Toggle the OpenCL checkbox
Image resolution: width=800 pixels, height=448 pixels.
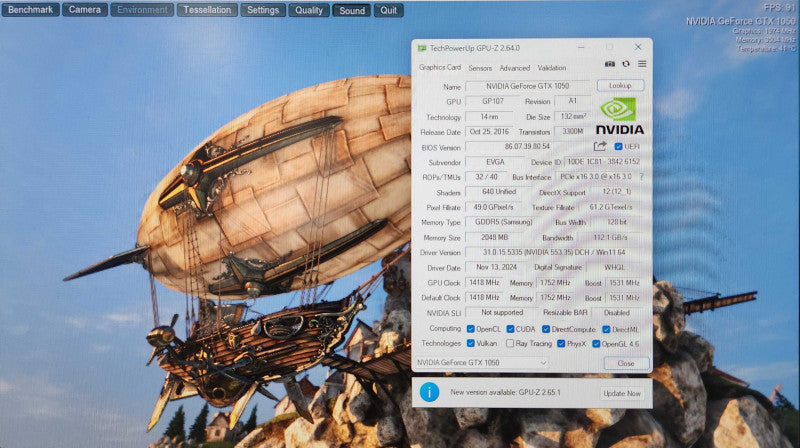pos(470,329)
